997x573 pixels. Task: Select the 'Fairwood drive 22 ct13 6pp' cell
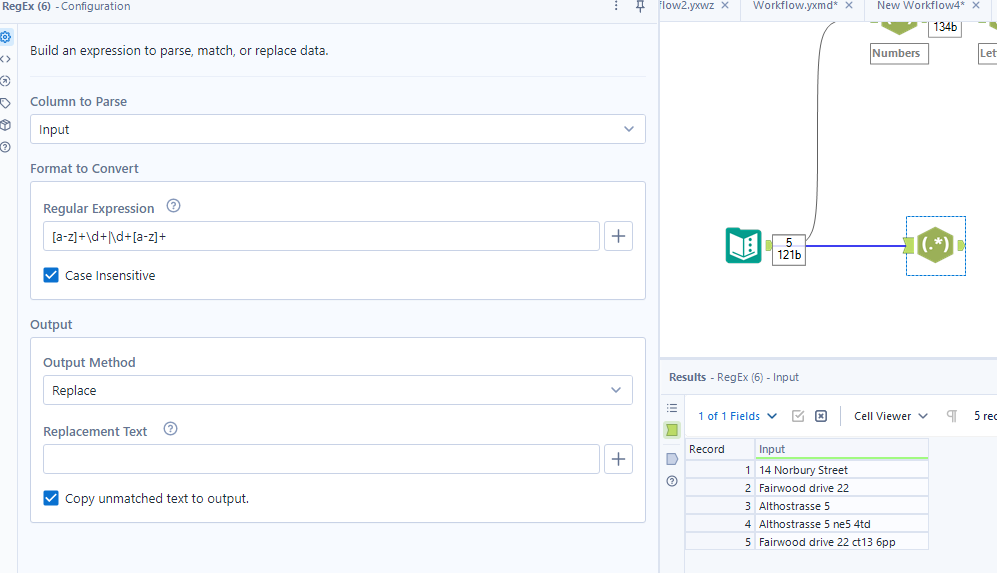tap(841, 542)
